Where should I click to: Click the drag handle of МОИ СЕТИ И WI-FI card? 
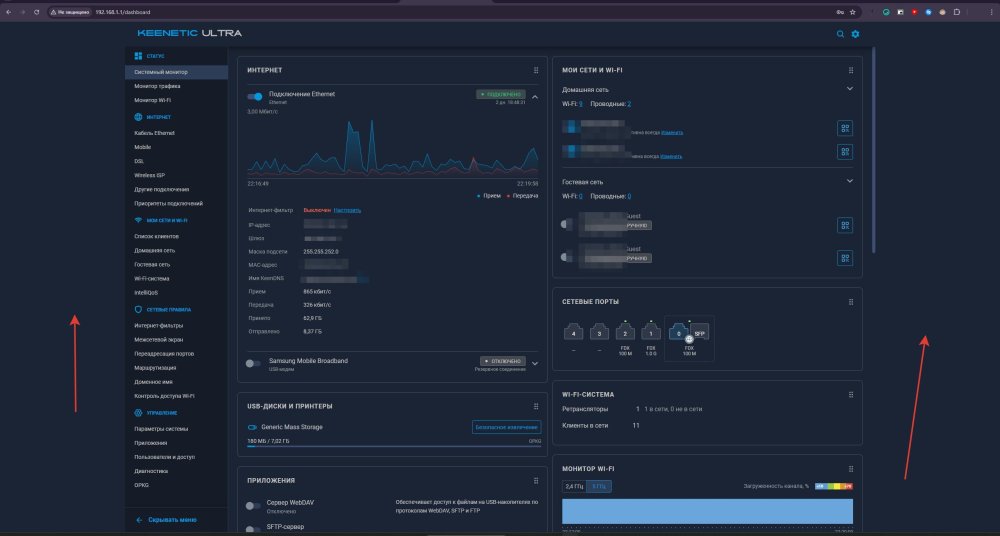point(851,70)
